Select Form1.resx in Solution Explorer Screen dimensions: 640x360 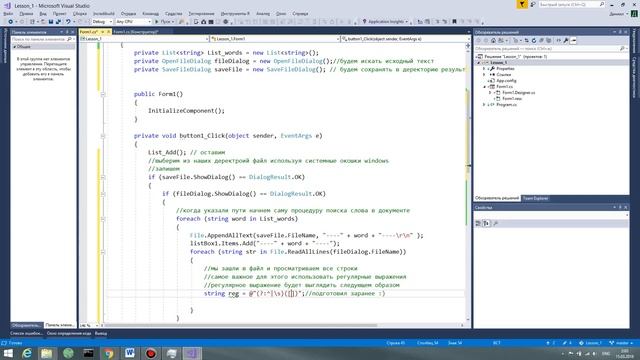[x=512, y=99]
